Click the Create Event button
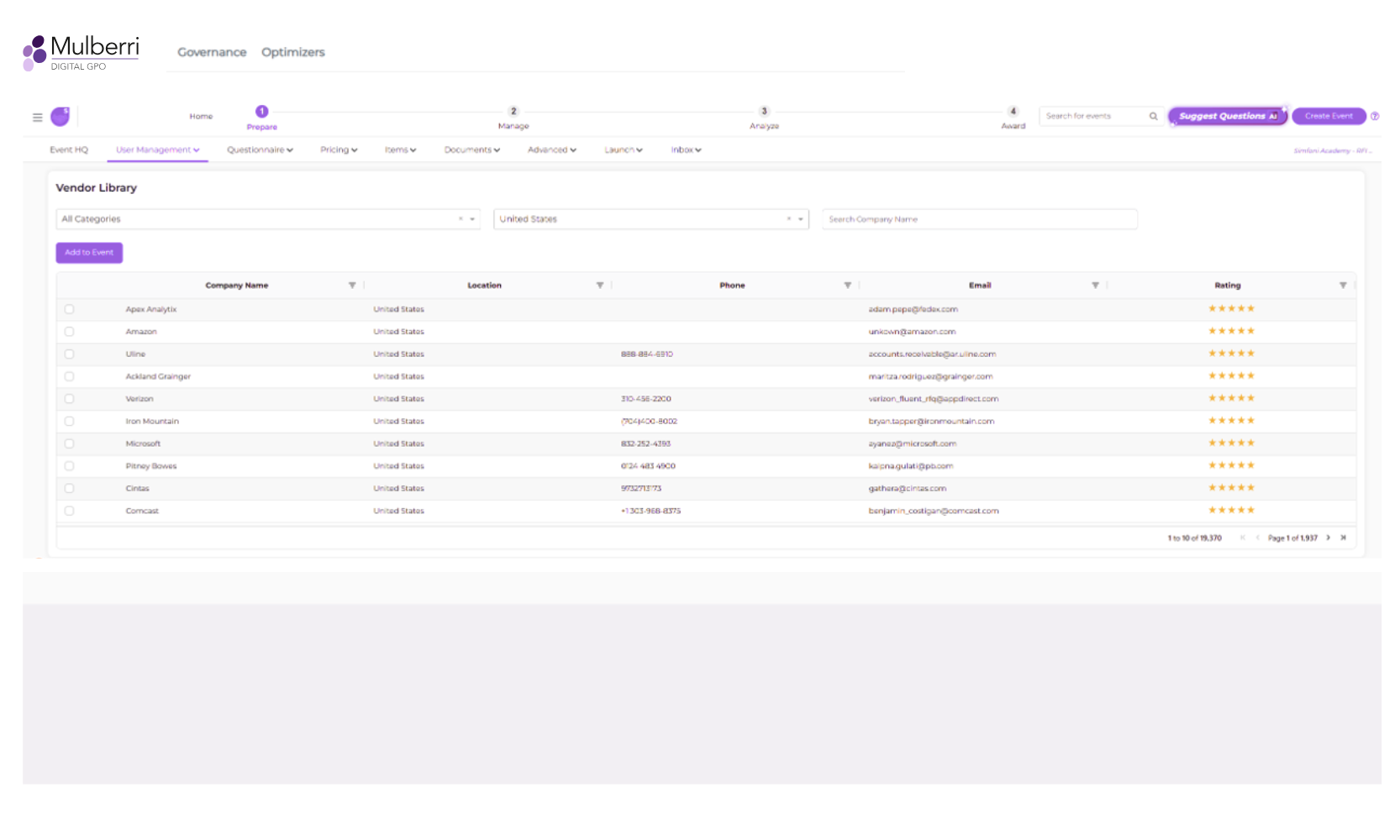The image size is (1400, 840). click(x=1329, y=116)
